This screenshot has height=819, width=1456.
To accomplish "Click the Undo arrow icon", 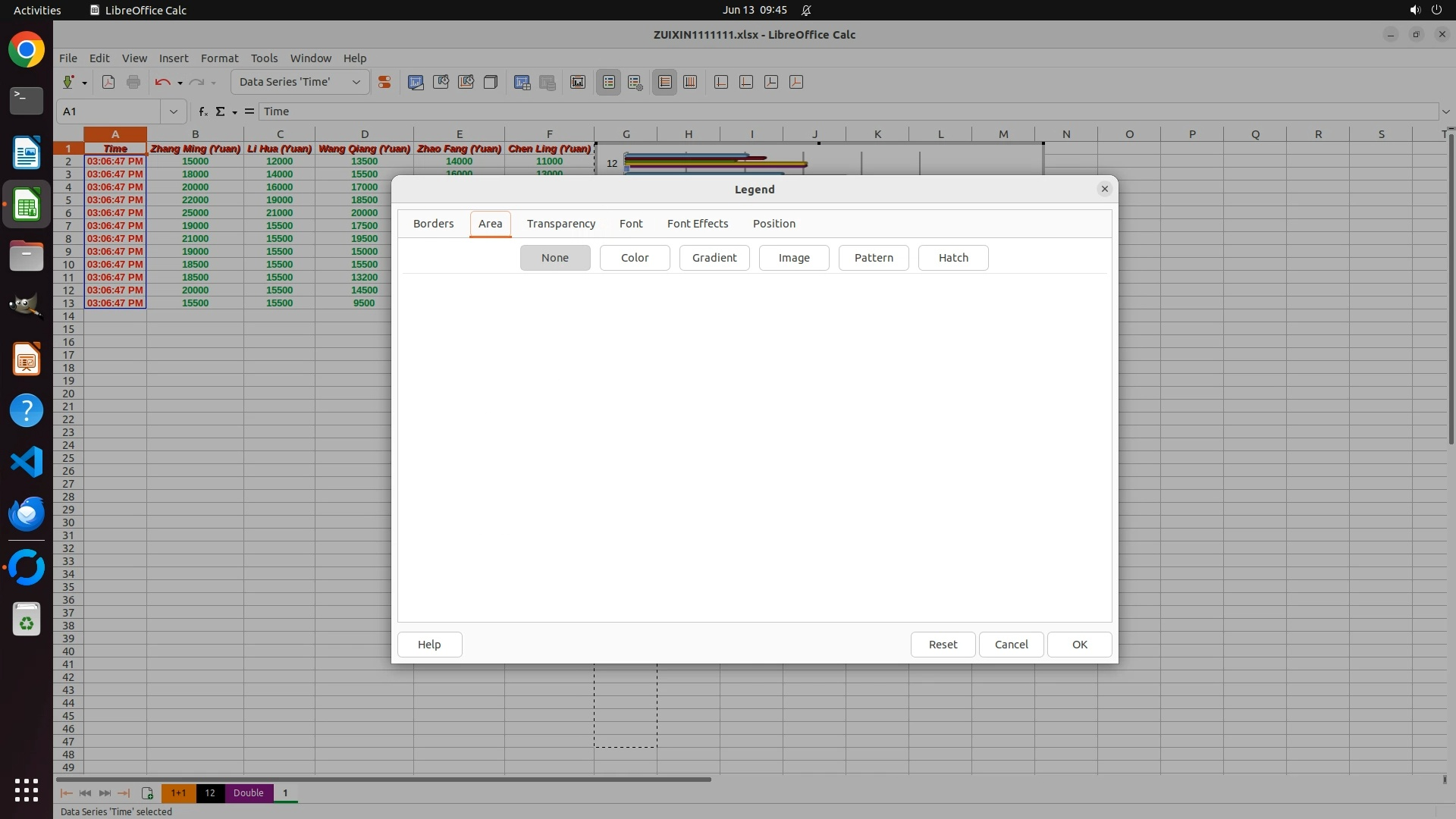I will tap(162, 82).
